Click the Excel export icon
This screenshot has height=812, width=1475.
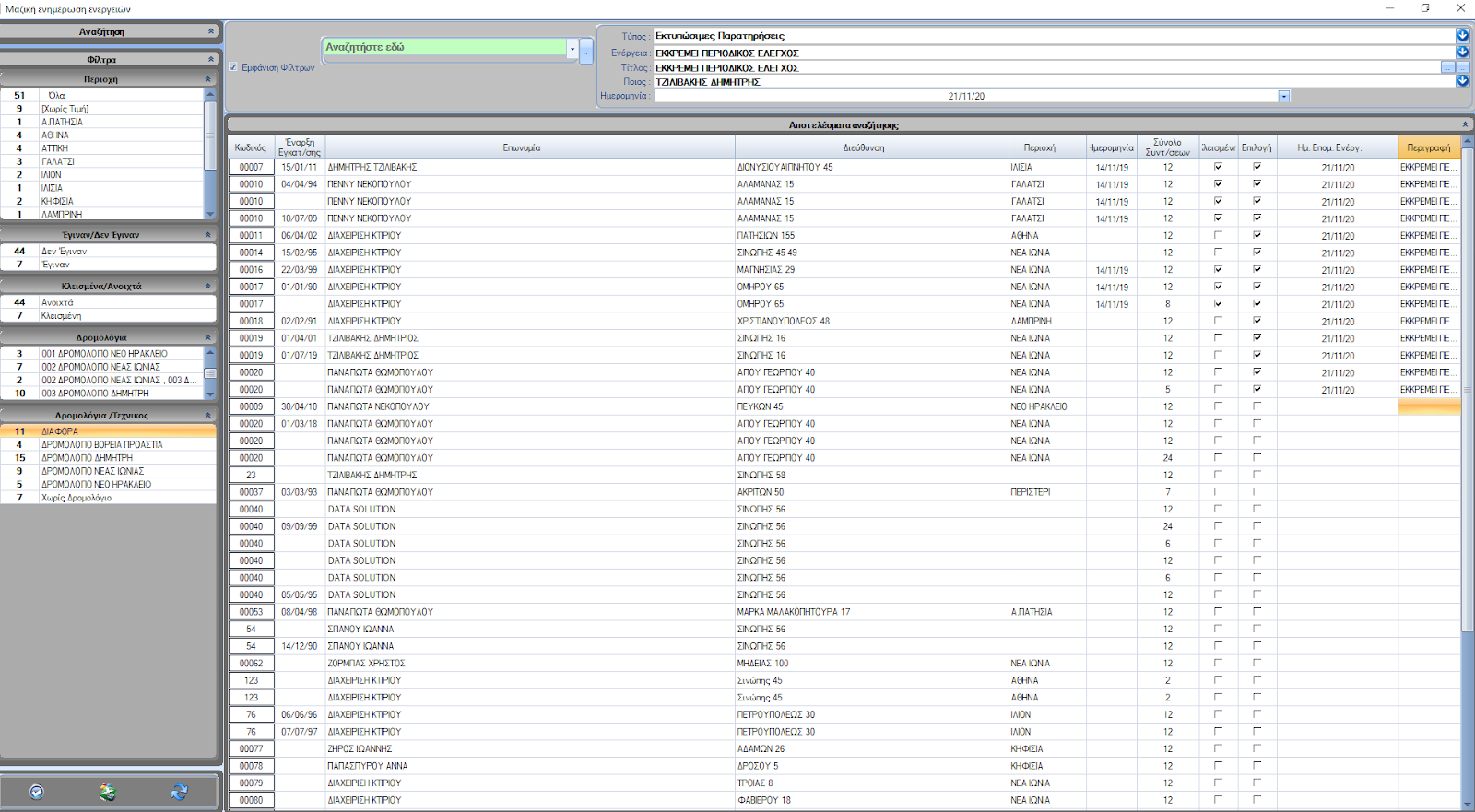pyautogui.click(x=108, y=792)
